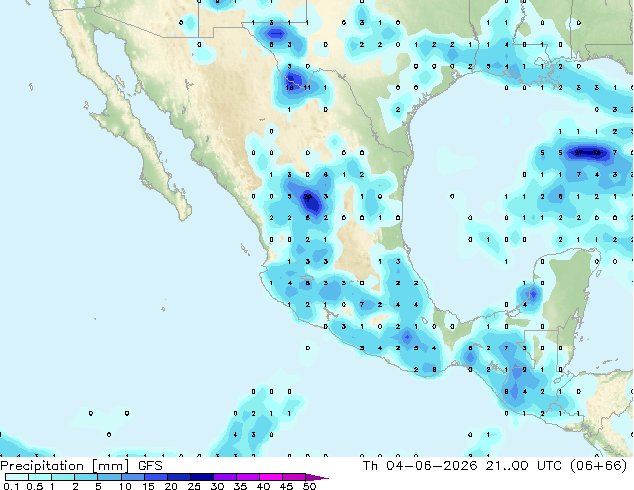This screenshot has width=634, height=490.
Task: Click the '(06+66)' forecast run label
Action: point(598,466)
